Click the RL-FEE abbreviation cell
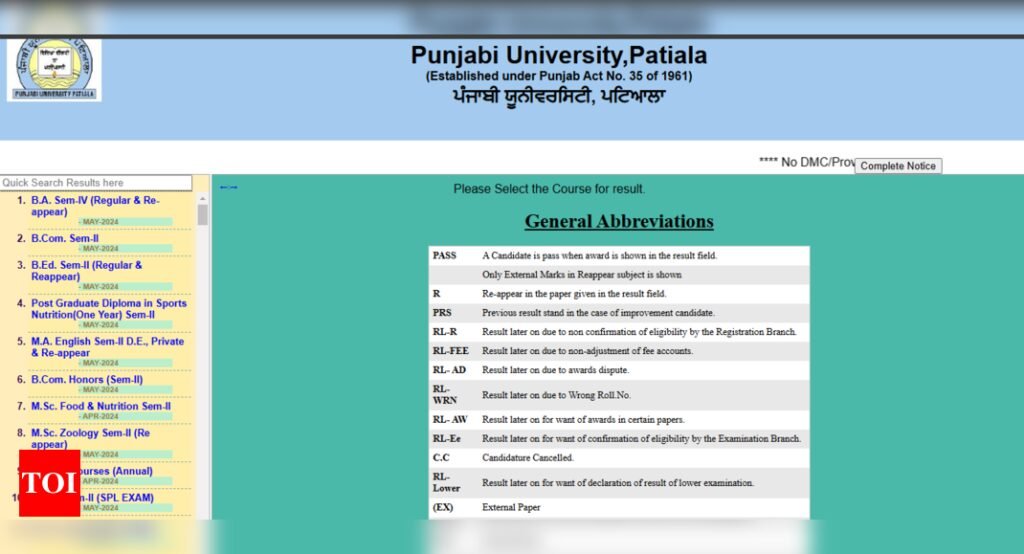 tap(451, 351)
